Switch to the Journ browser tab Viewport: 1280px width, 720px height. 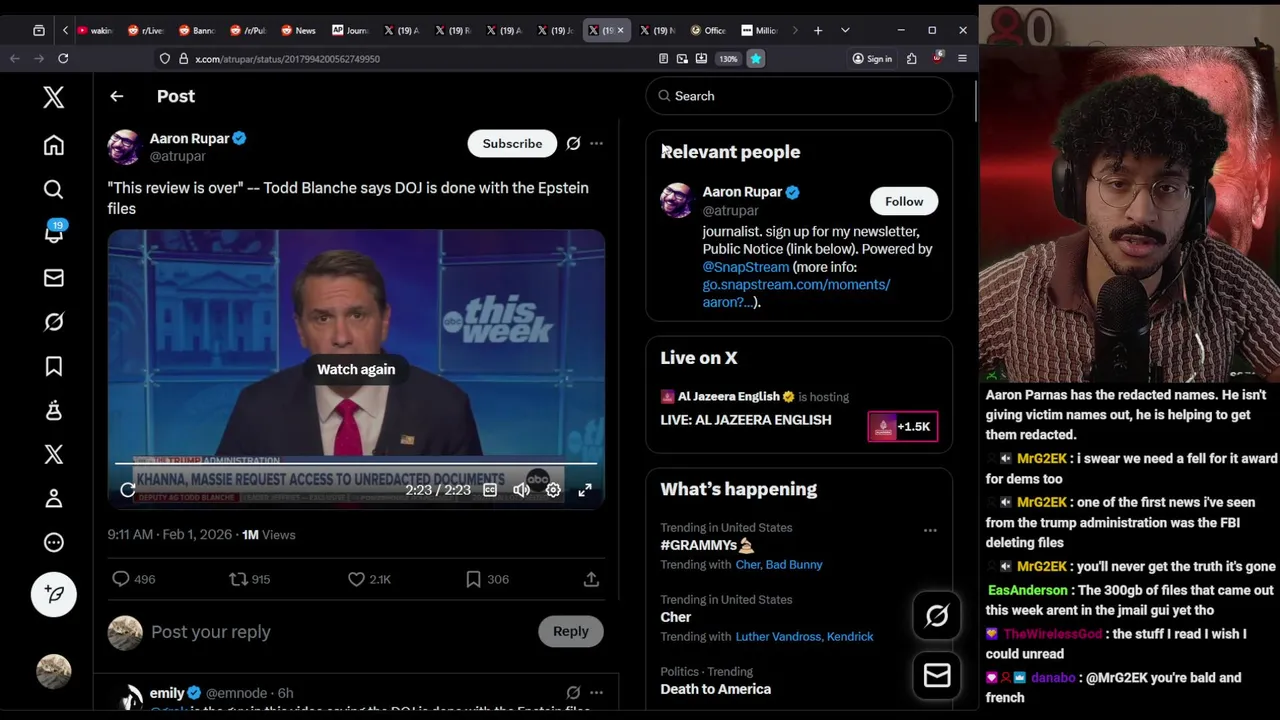pos(350,31)
